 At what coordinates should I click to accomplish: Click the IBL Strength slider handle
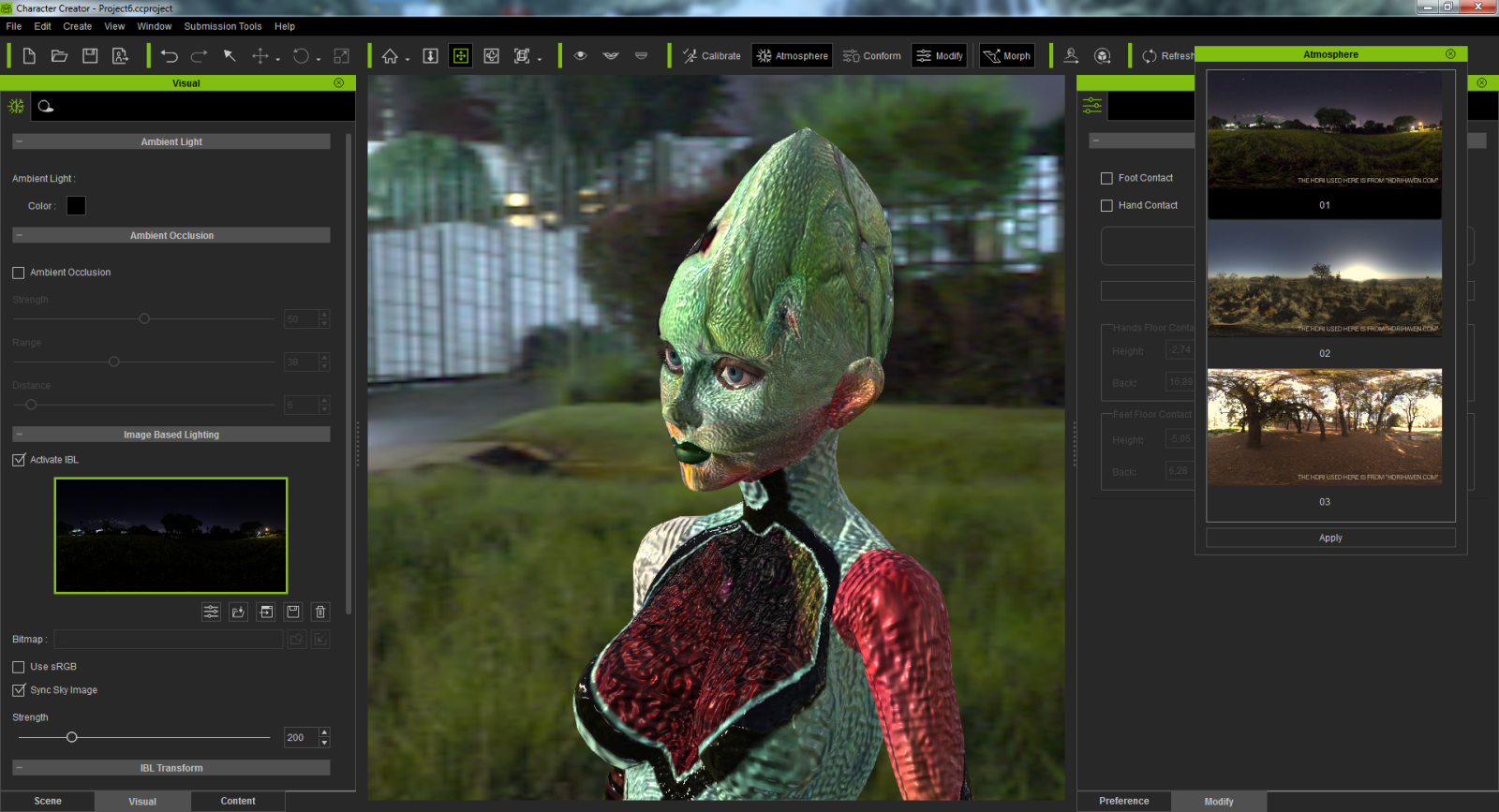click(x=71, y=737)
